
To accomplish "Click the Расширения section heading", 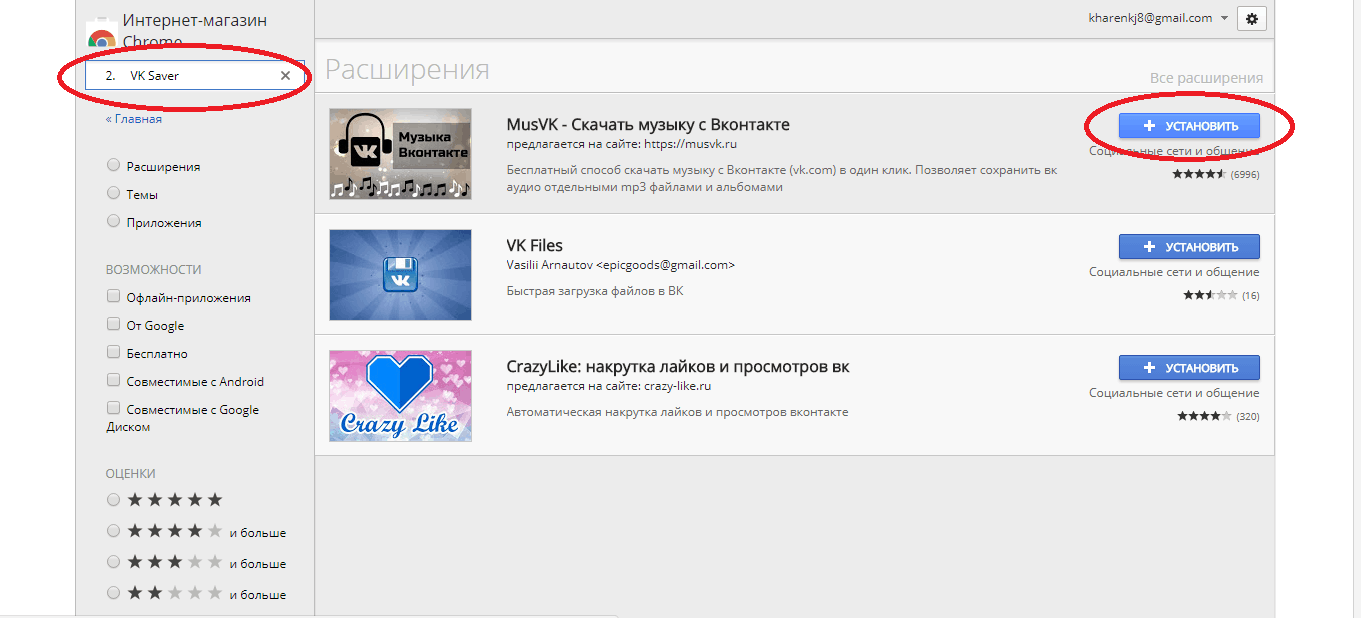I will (x=407, y=69).
